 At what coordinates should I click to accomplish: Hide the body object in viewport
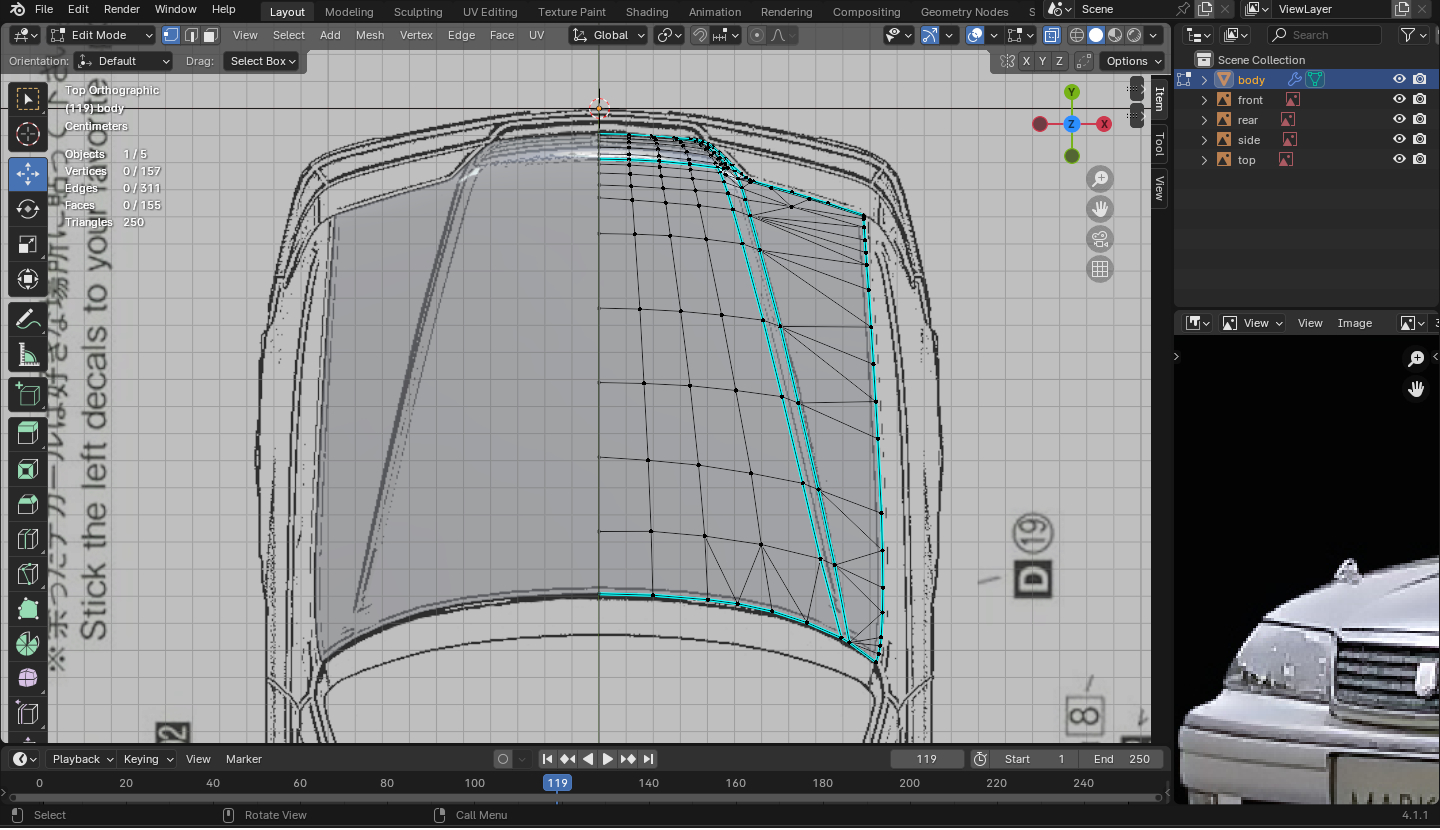1399,80
